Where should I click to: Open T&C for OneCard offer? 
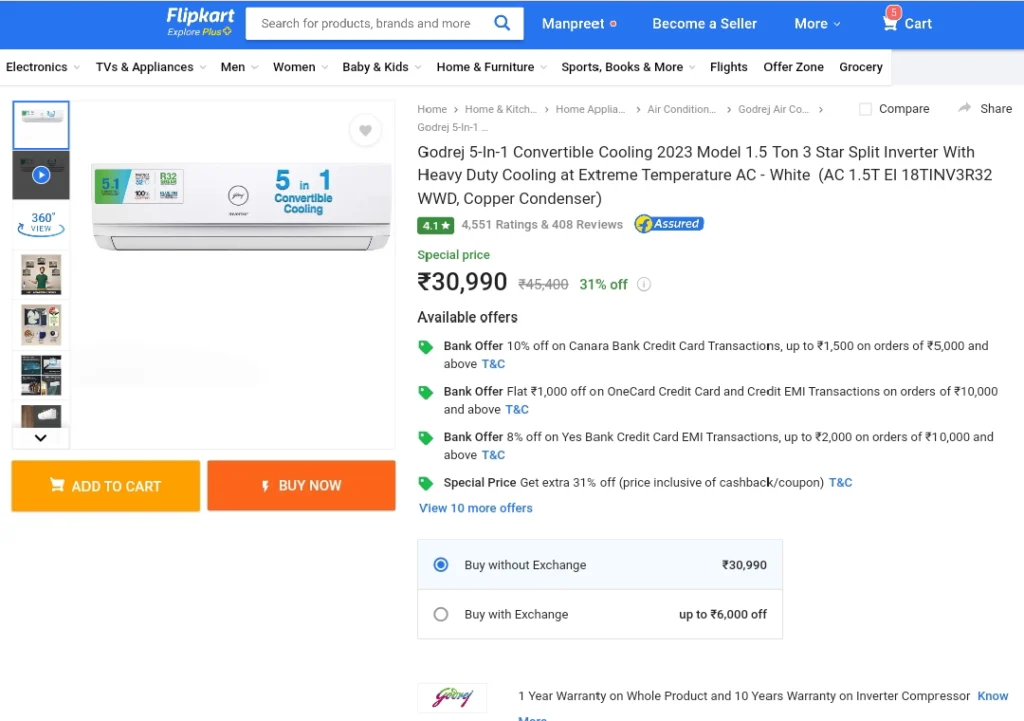coord(517,409)
